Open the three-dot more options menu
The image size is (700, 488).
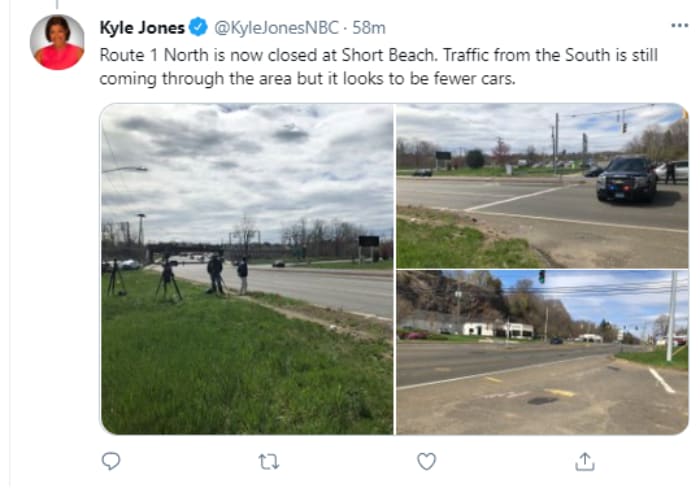click(x=679, y=24)
